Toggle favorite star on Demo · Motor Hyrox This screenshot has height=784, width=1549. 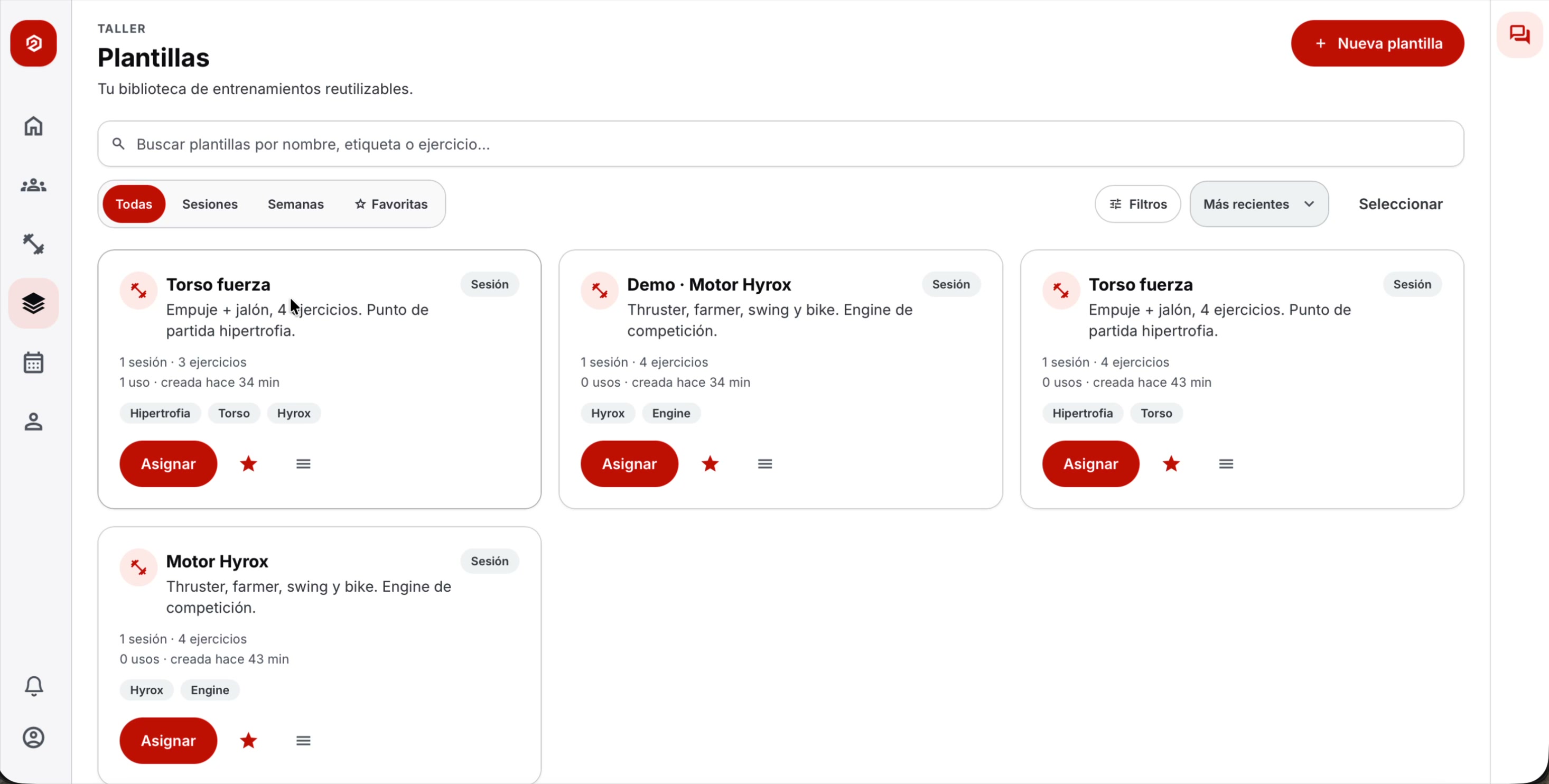[710, 463]
